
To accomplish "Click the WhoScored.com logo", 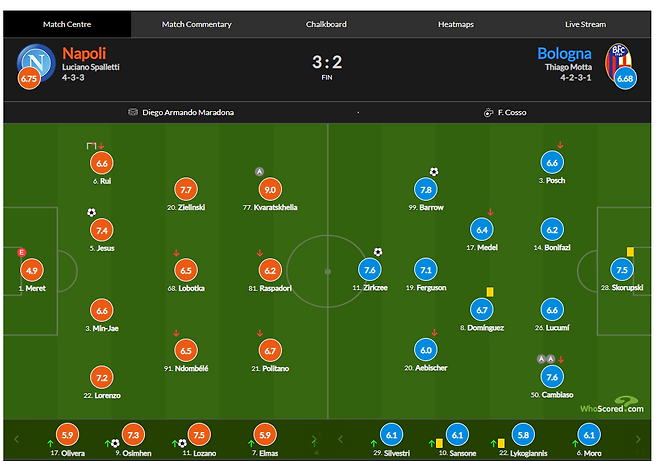I will tap(613, 405).
